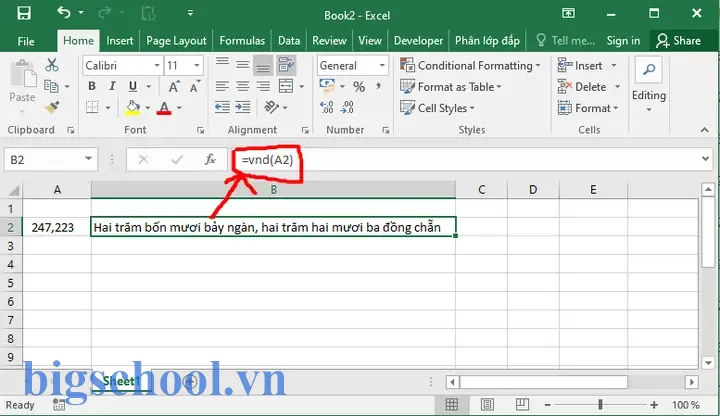
Task: Open Ribbon Display Options icon
Action: [568, 13]
